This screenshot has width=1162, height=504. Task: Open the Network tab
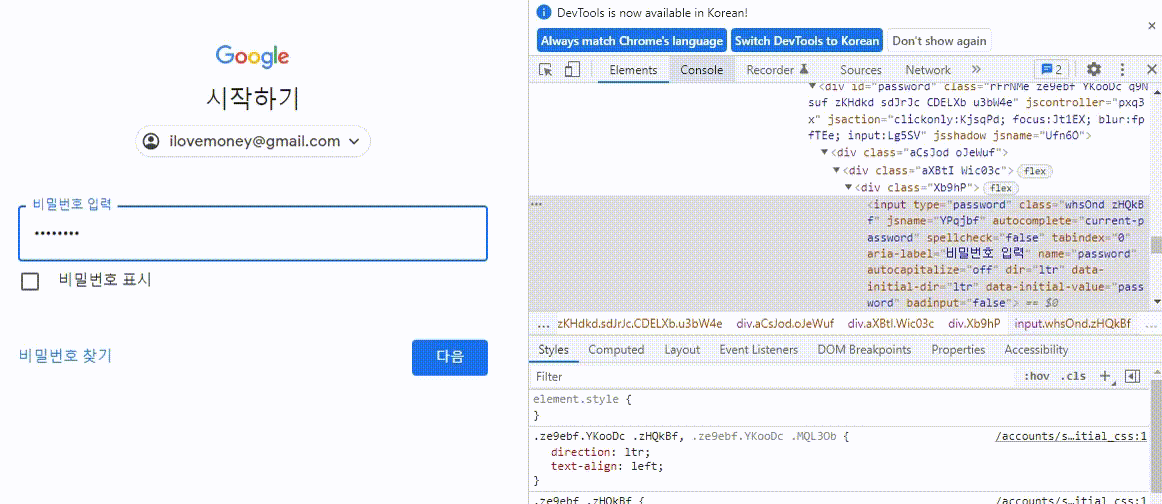(928, 70)
